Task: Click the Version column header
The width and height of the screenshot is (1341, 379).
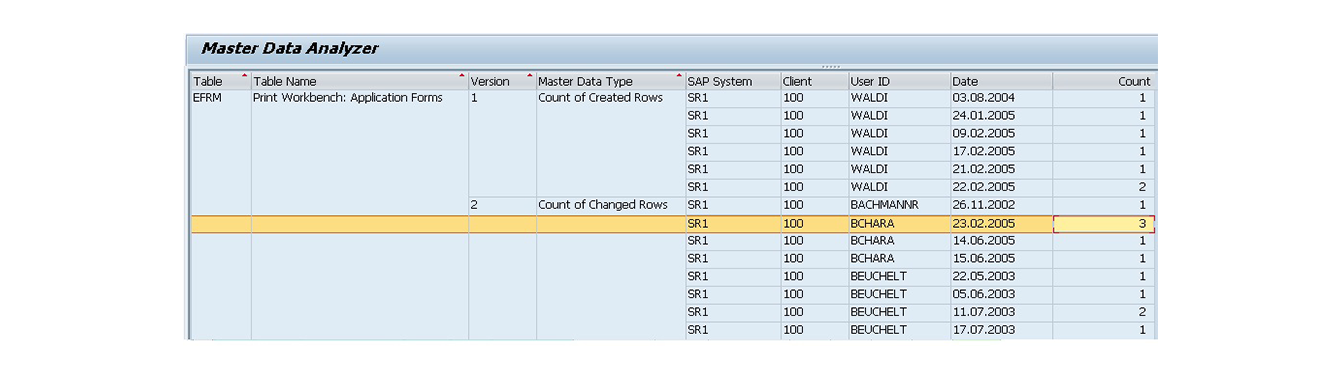Action: (x=502, y=81)
